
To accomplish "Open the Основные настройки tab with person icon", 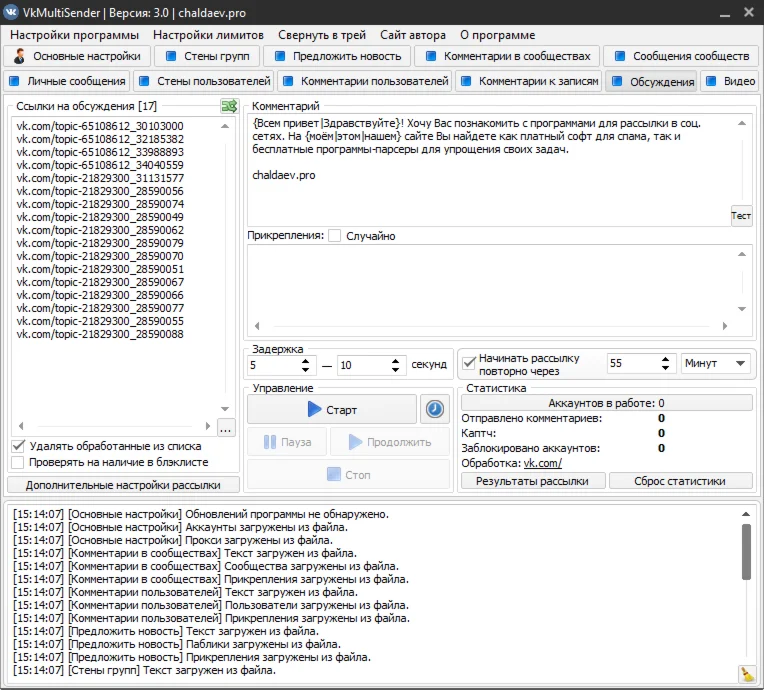I will click(81, 56).
